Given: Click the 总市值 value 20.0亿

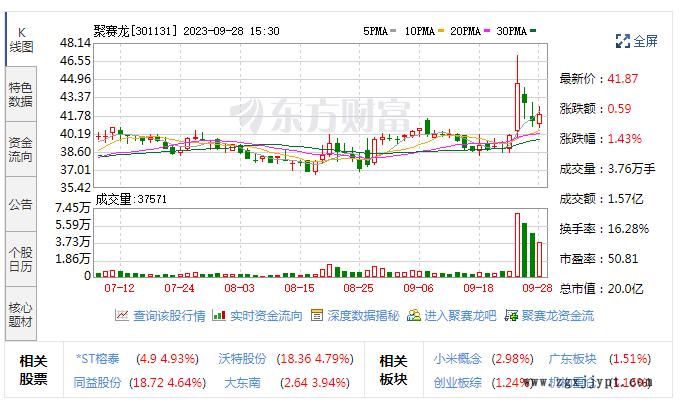Looking at the screenshot, I should [625, 289].
